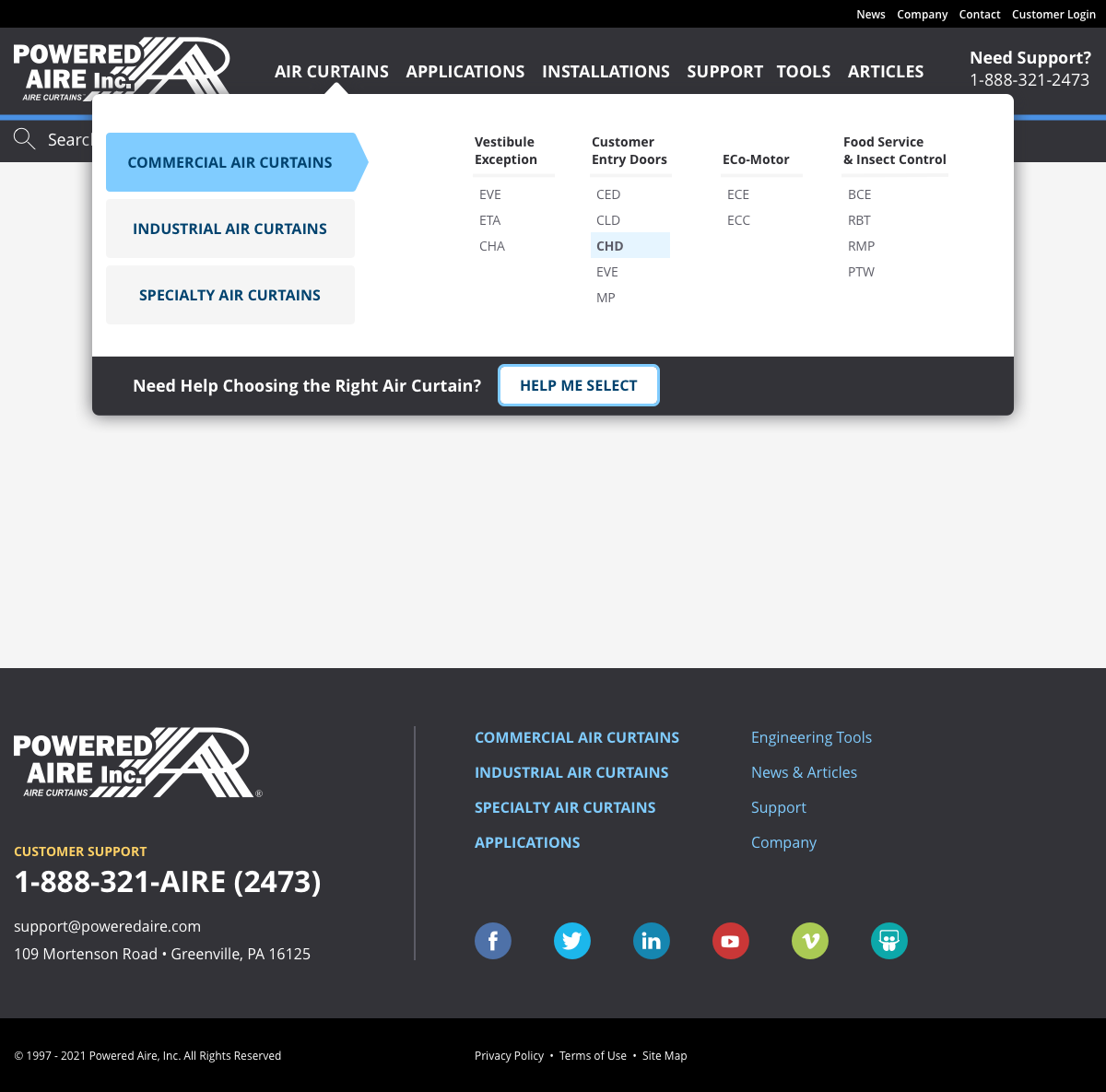Open footer Support link

[x=779, y=807]
